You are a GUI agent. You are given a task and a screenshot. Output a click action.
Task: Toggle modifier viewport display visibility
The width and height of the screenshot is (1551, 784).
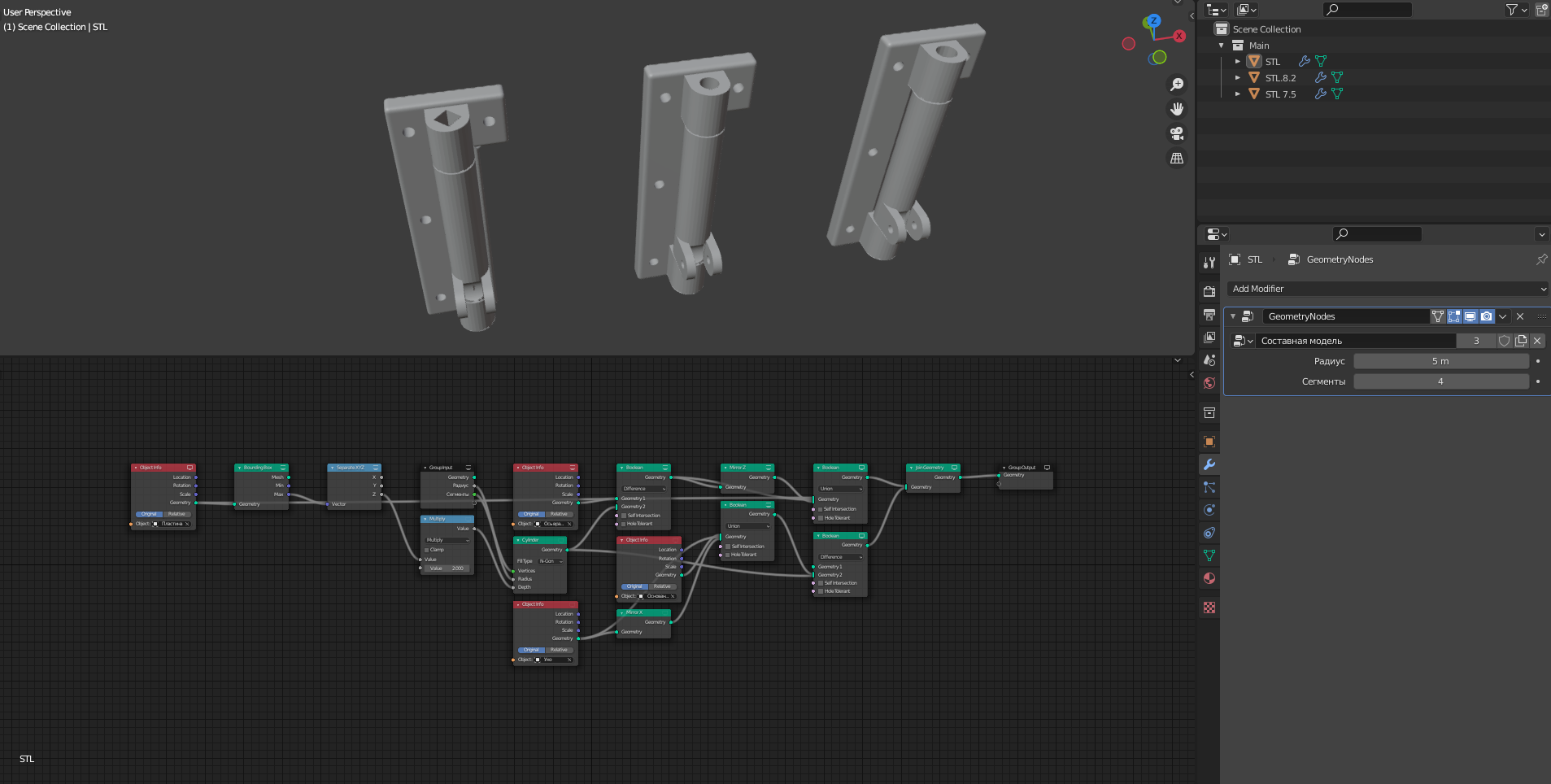(x=1470, y=316)
